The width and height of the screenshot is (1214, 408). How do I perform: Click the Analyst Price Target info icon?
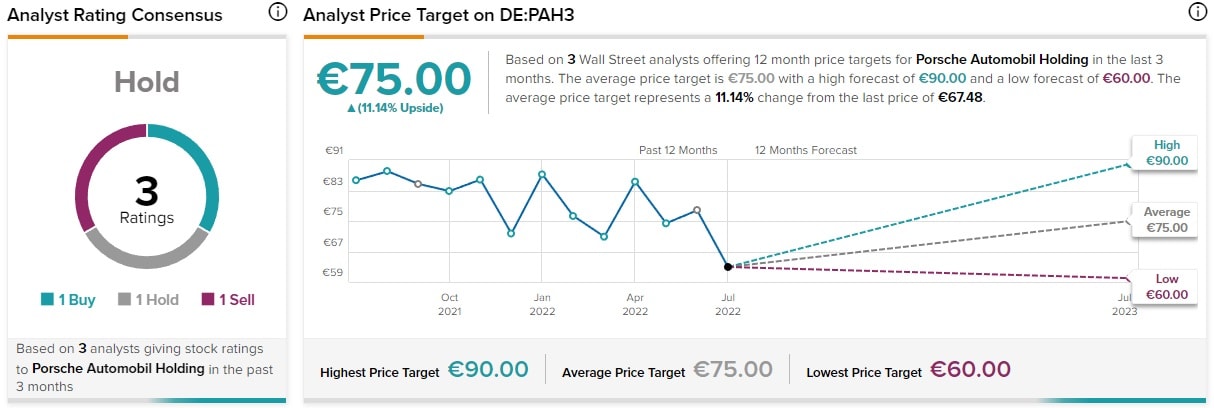tap(1197, 13)
